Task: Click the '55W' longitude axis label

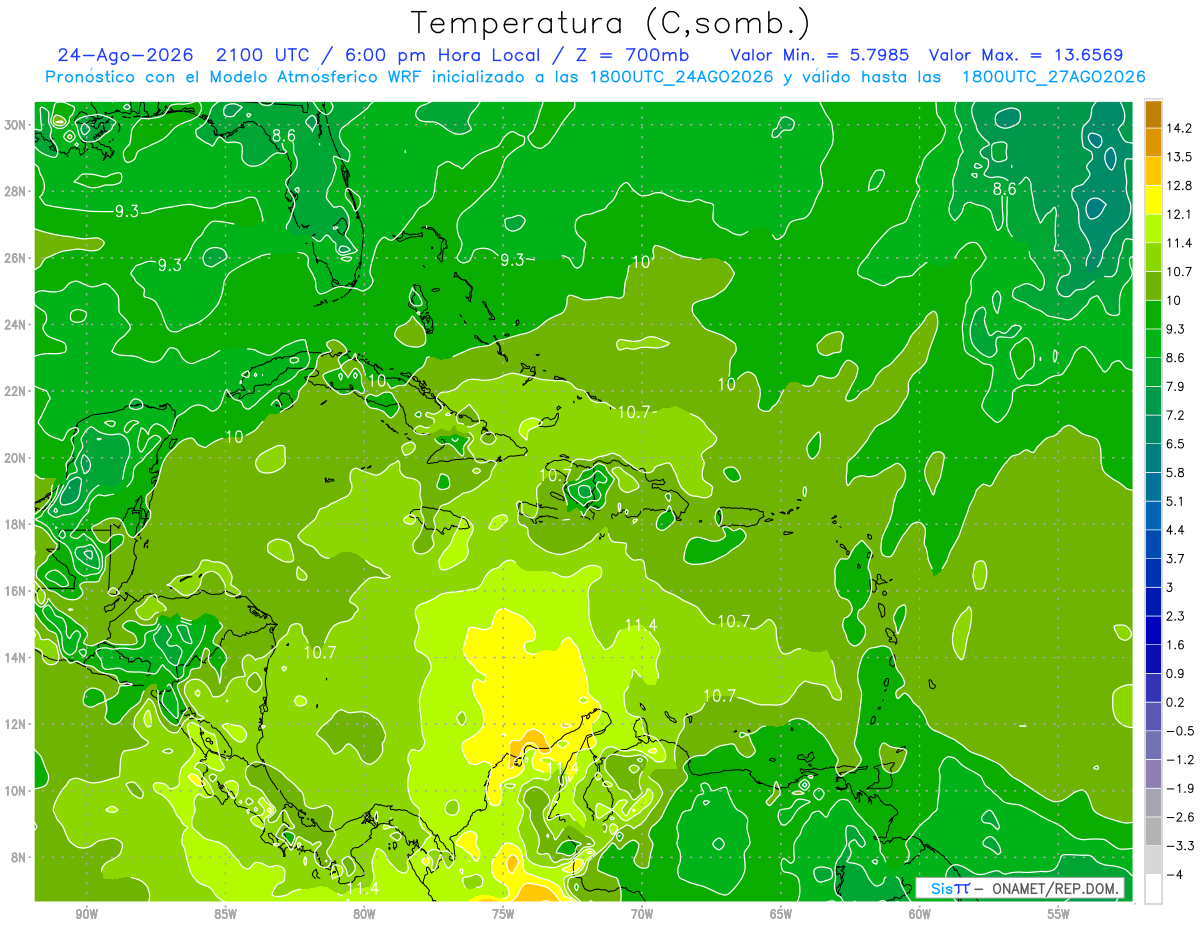Action: [1058, 913]
